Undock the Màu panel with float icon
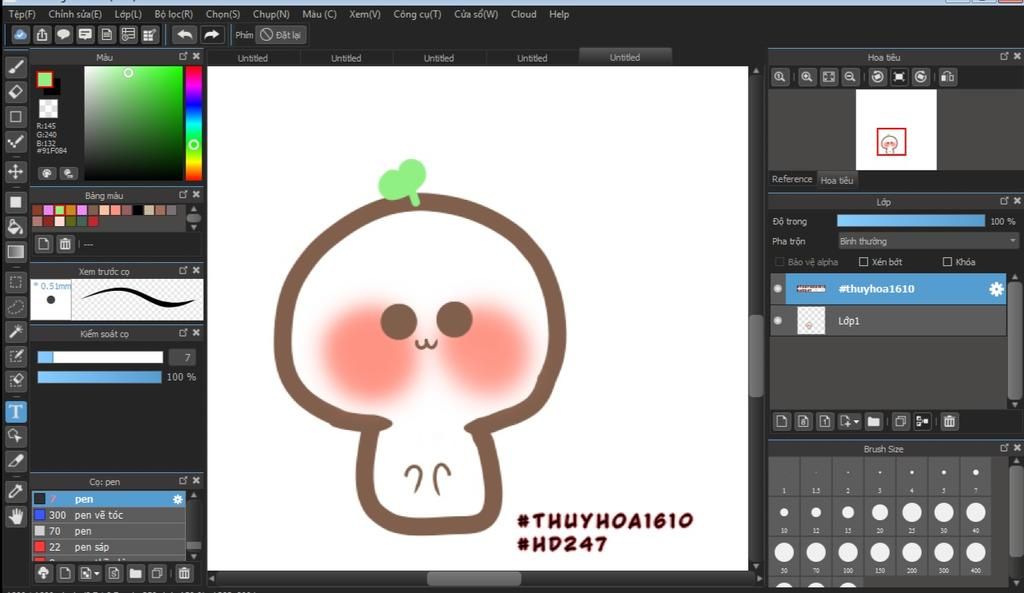This screenshot has width=1024, height=593. pyautogui.click(x=183, y=57)
